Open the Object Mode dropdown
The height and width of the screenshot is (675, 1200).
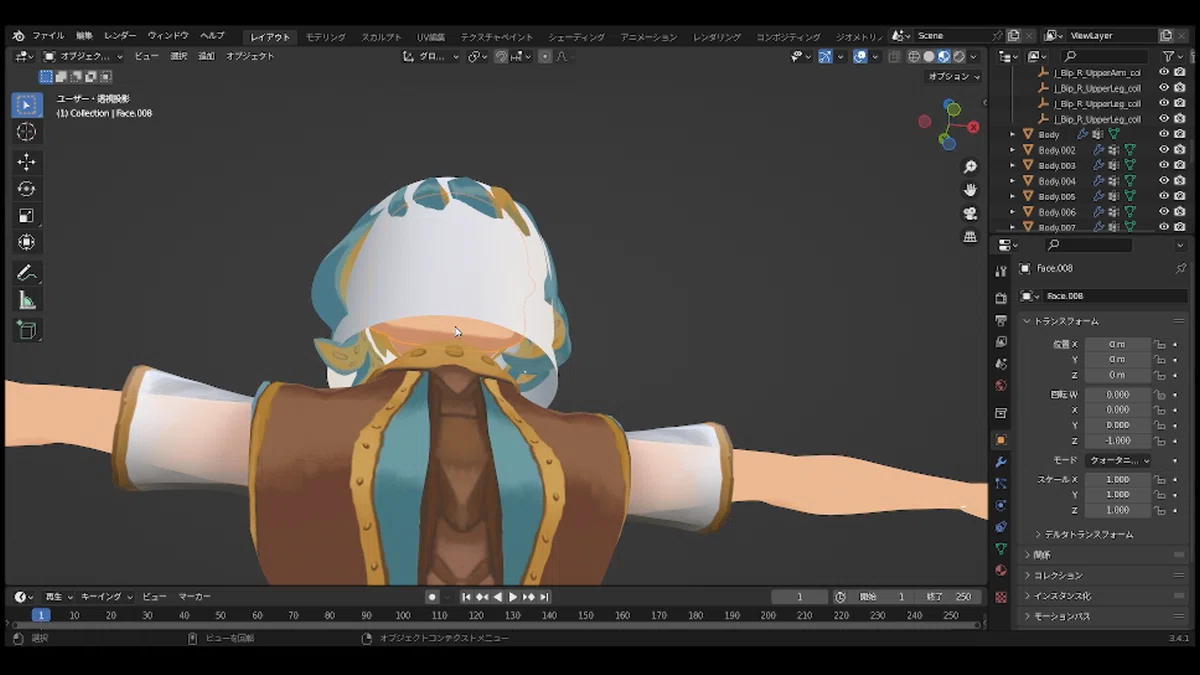pos(83,57)
